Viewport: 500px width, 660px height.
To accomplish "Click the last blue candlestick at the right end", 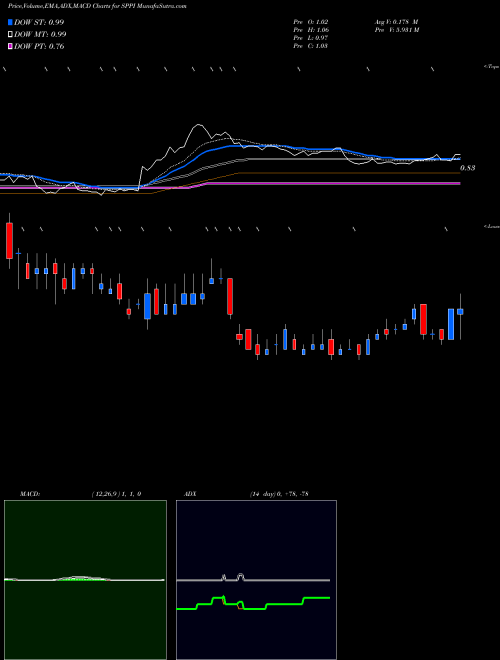I will [x=460, y=312].
